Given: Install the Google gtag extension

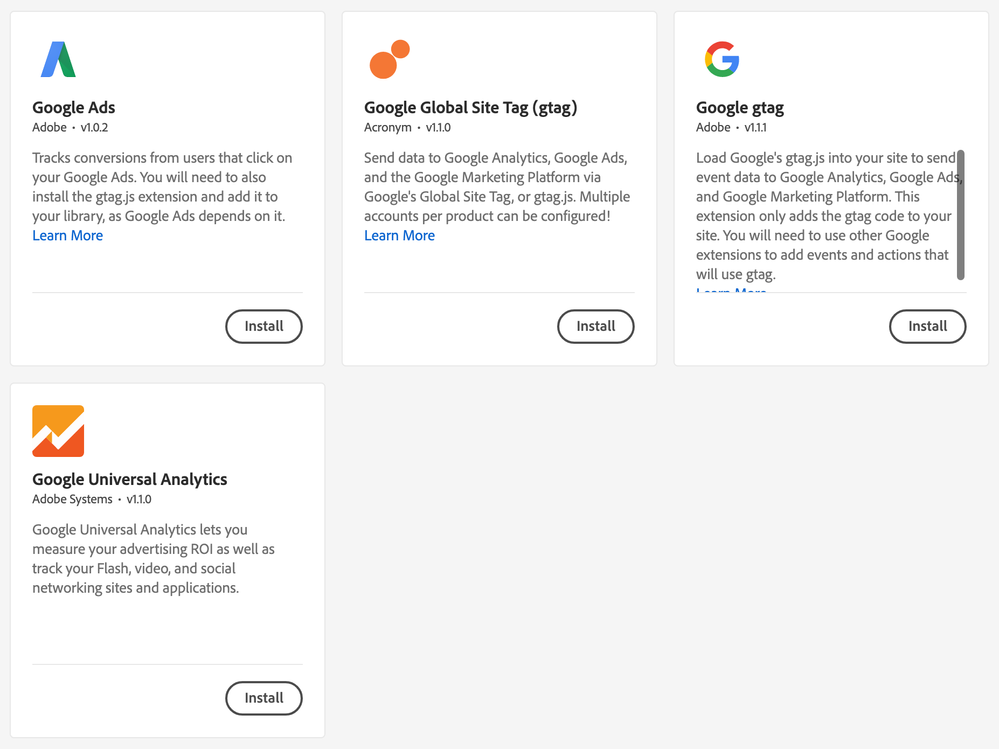Looking at the screenshot, I should point(928,326).
